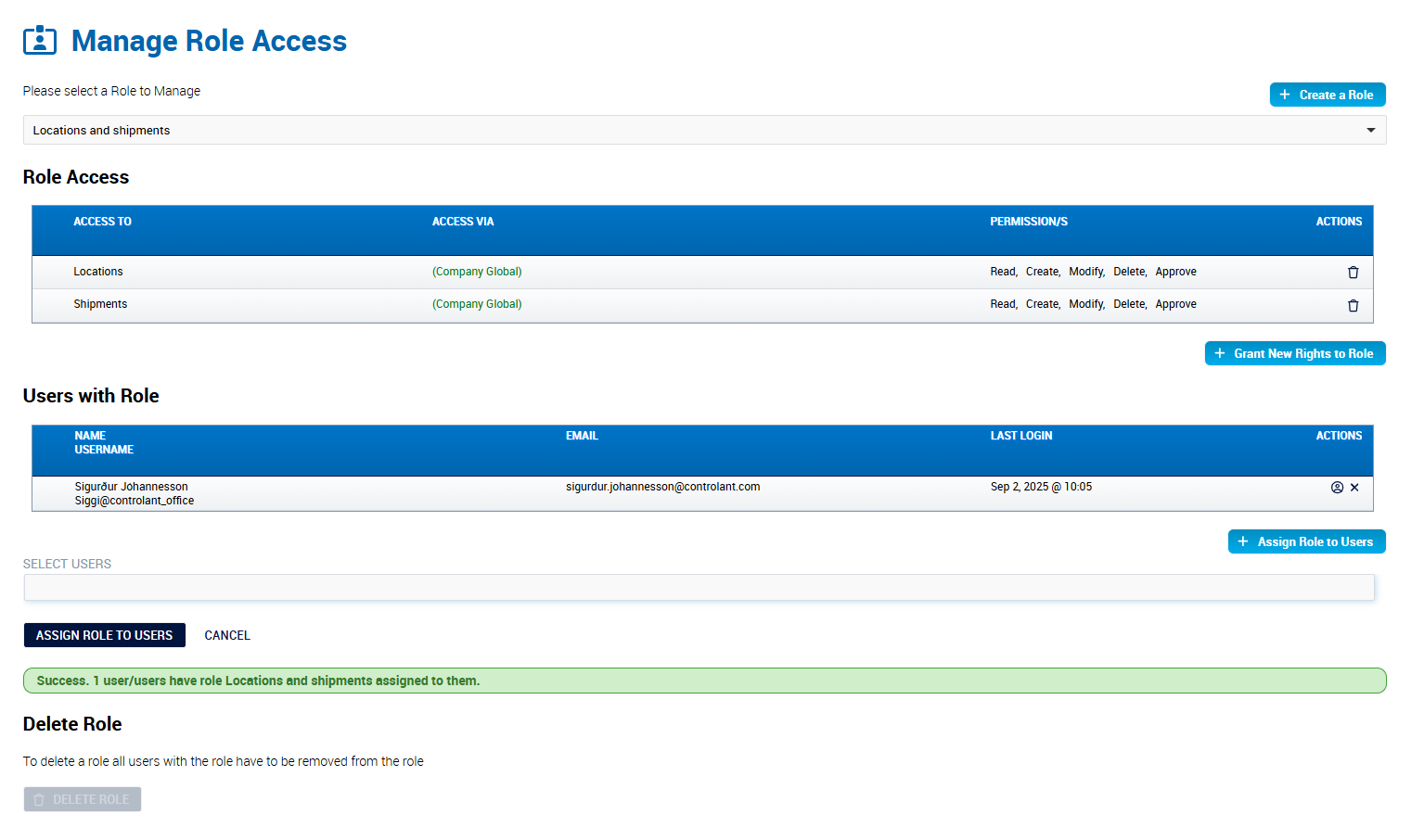Click the dropdown arrow on the role selector
The image size is (1424, 840).
click(1370, 130)
